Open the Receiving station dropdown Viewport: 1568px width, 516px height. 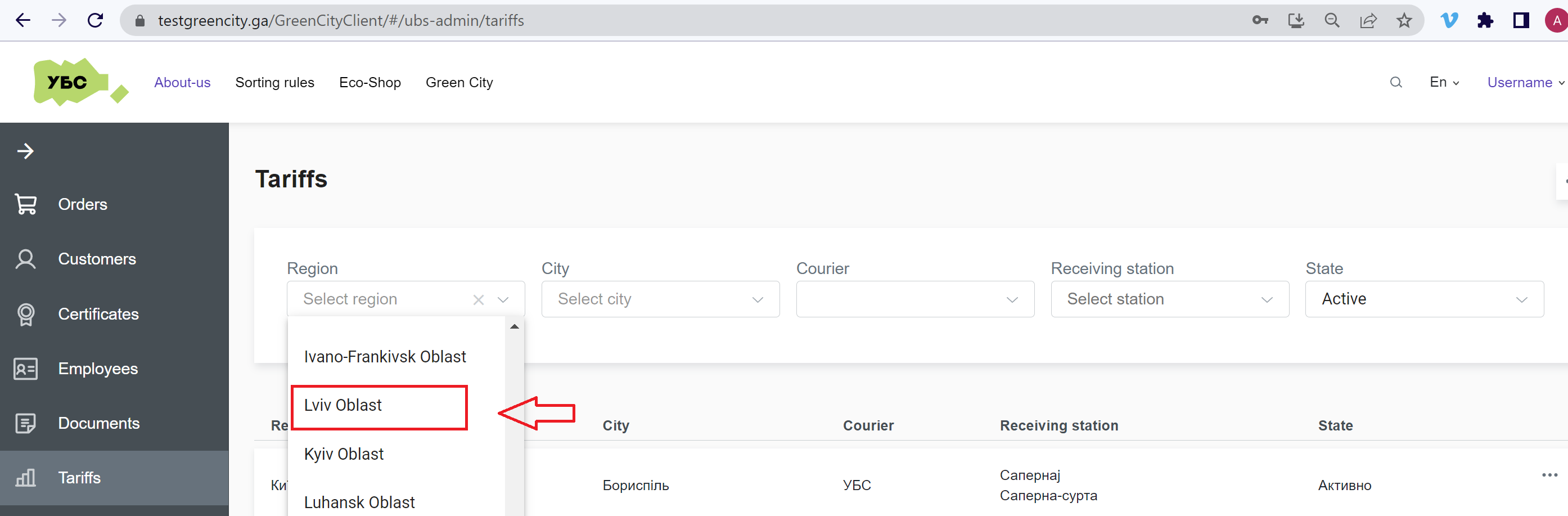click(1169, 299)
